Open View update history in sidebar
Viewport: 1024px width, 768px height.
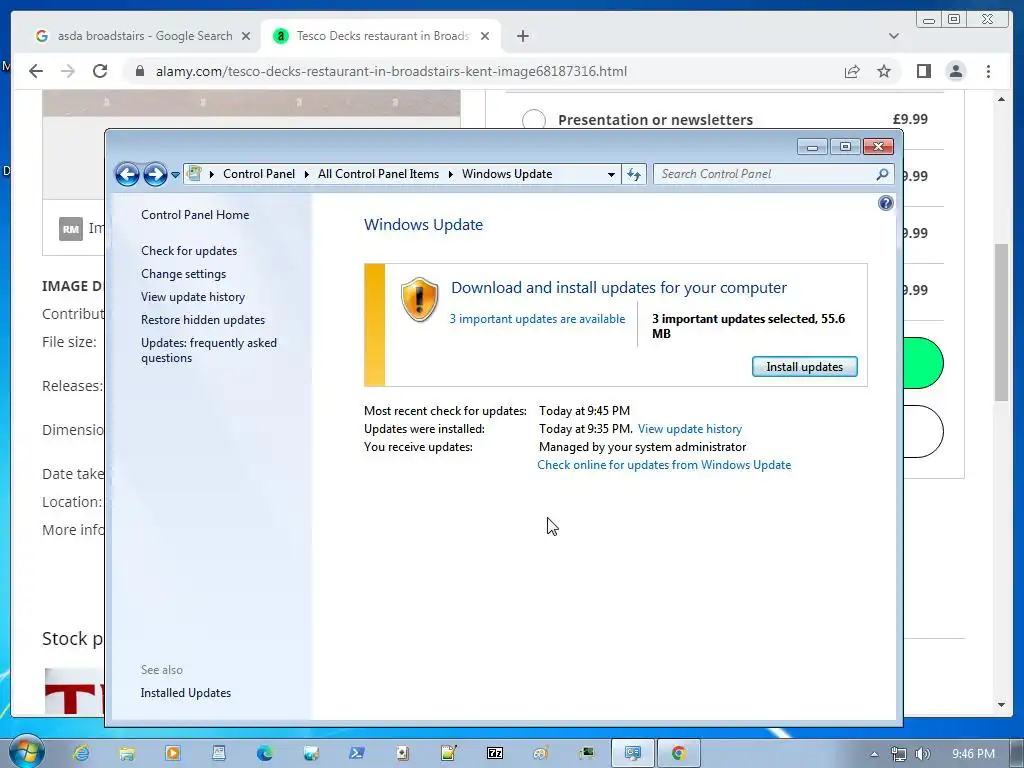click(x=193, y=296)
